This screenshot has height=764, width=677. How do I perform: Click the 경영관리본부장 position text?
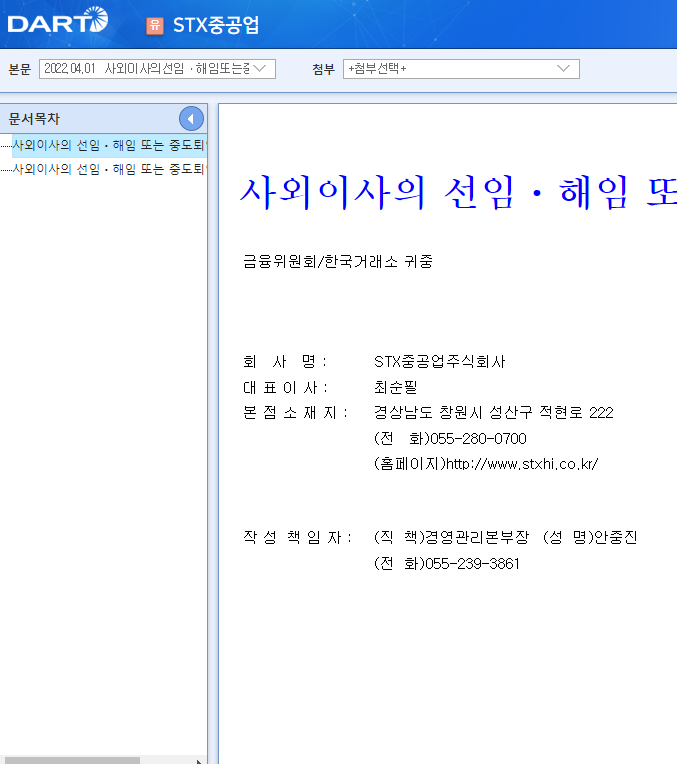tap(477, 537)
